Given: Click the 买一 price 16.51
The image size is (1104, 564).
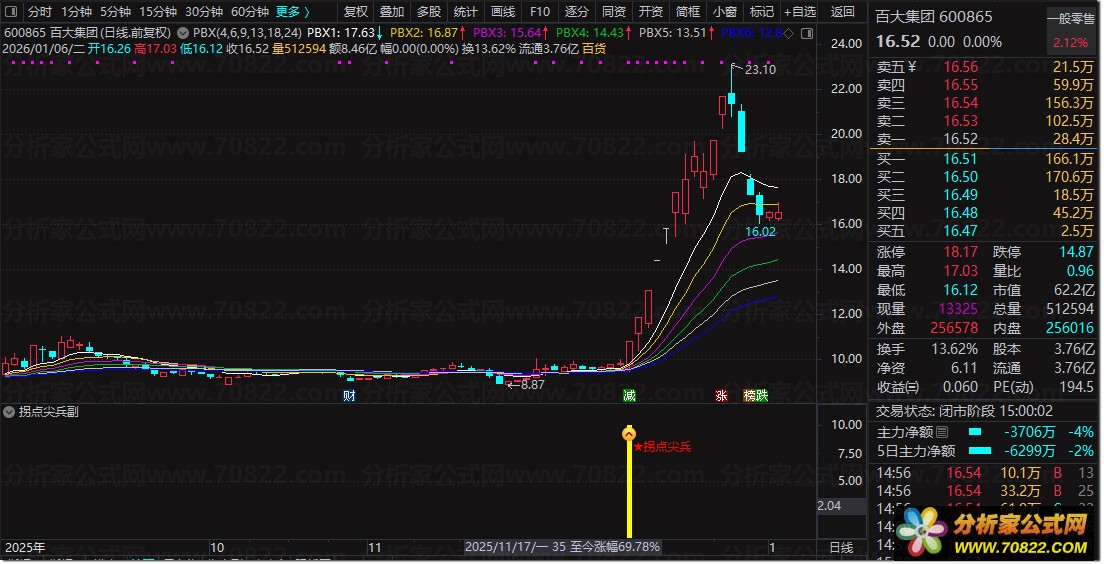Looking at the screenshot, I should click(x=960, y=158).
